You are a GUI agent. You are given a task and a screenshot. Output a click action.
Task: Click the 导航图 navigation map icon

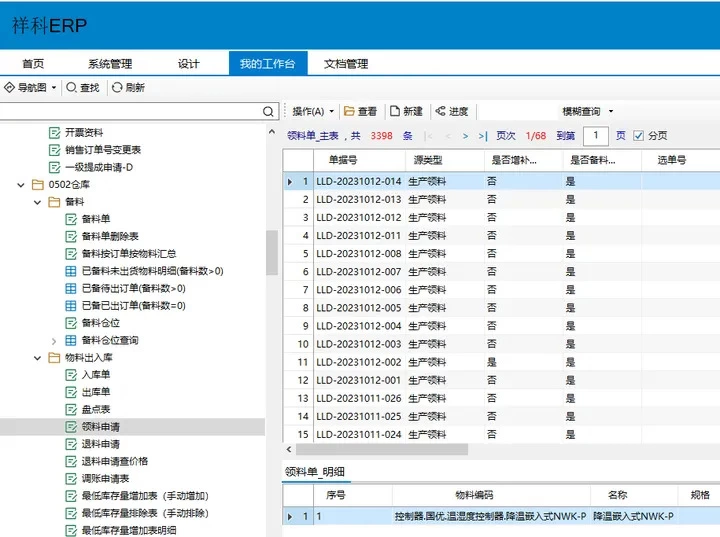click(x=10, y=88)
